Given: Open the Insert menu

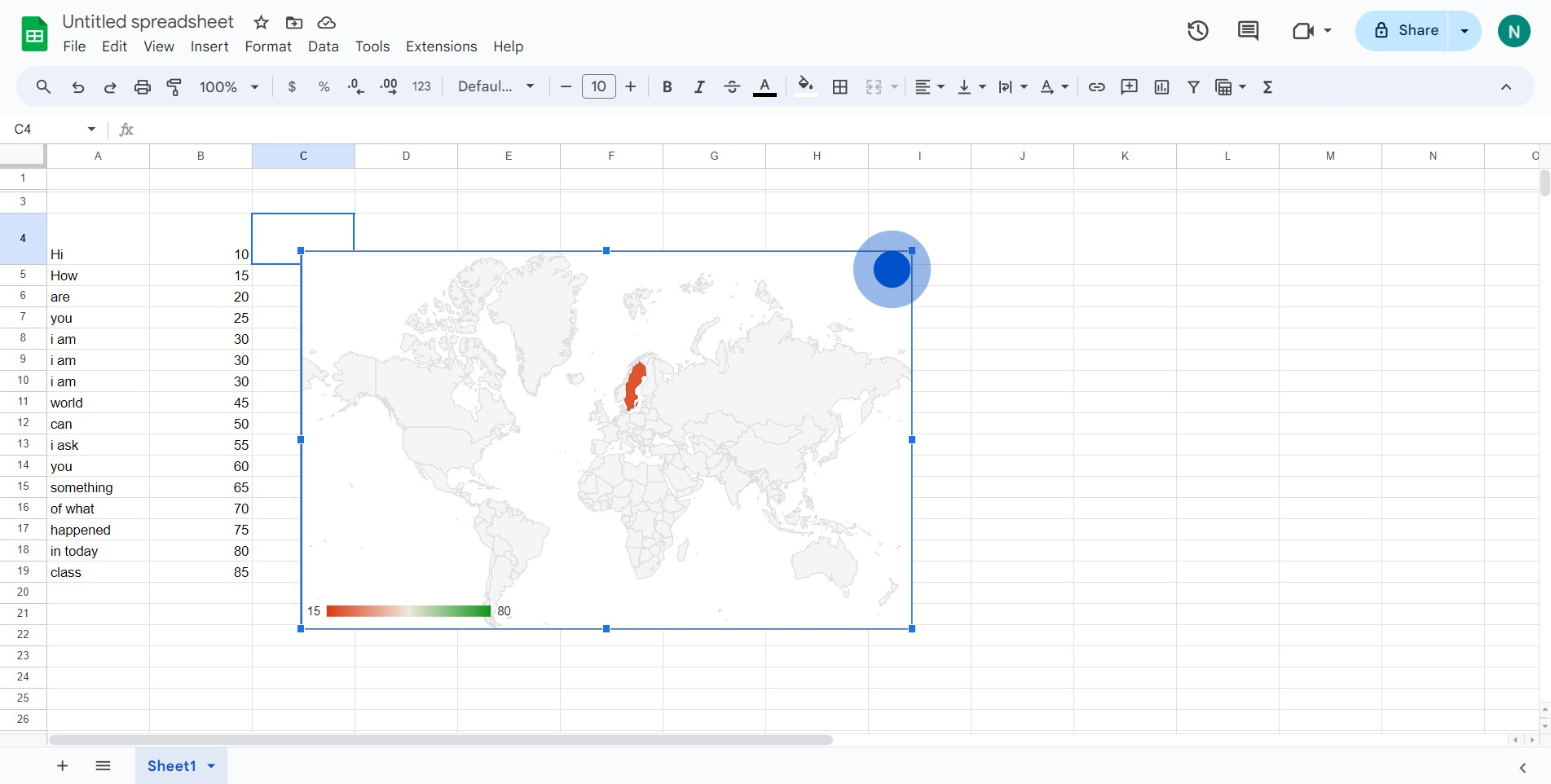Looking at the screenshot, I should tap(209, 46).
